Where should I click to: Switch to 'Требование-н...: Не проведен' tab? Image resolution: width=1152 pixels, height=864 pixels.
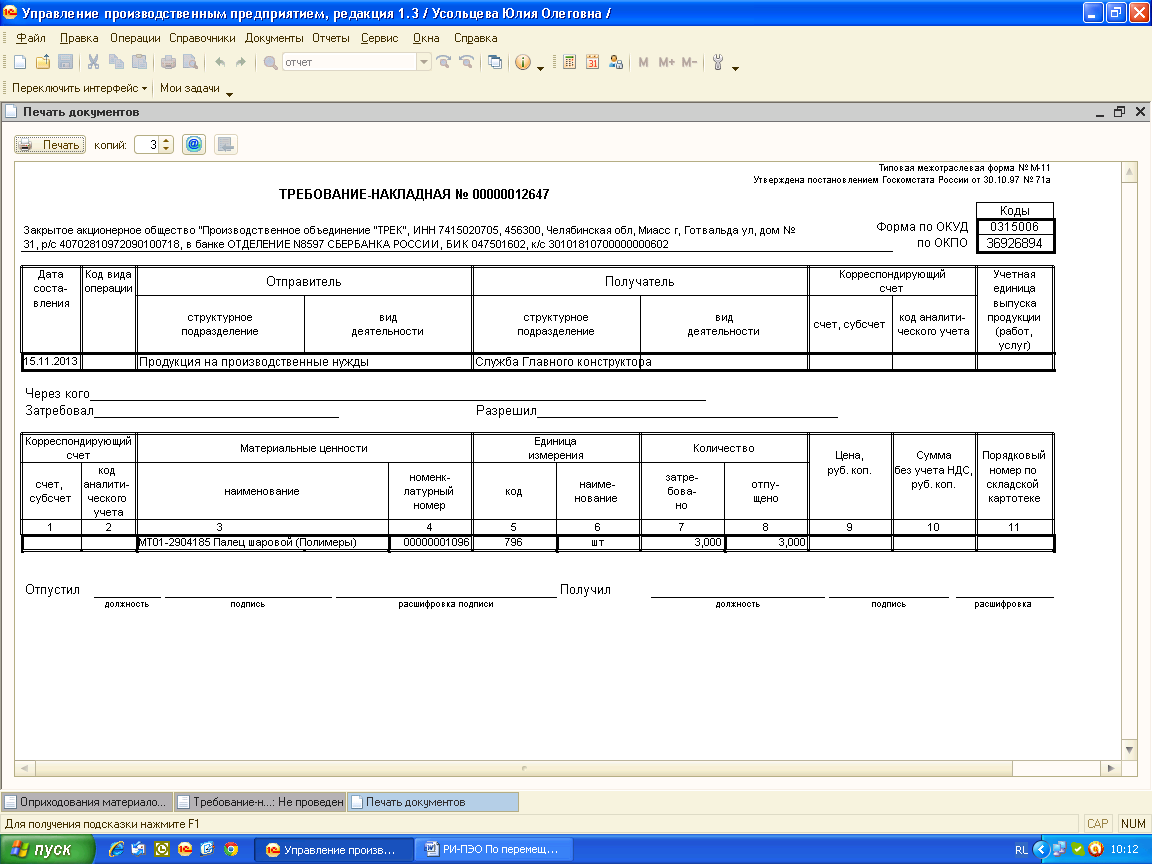coord(260,802)
